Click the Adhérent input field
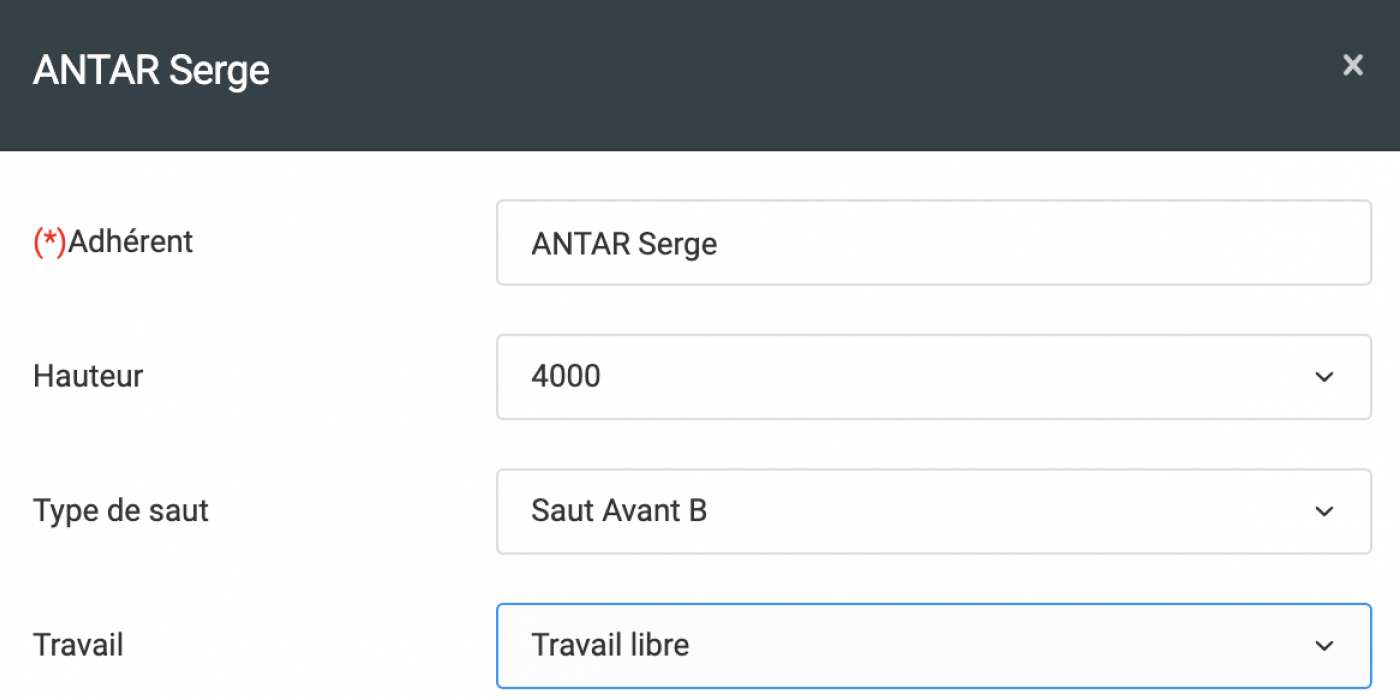Image resolution: width=1400 pixels, height=700 pixels. pos(932,243)
